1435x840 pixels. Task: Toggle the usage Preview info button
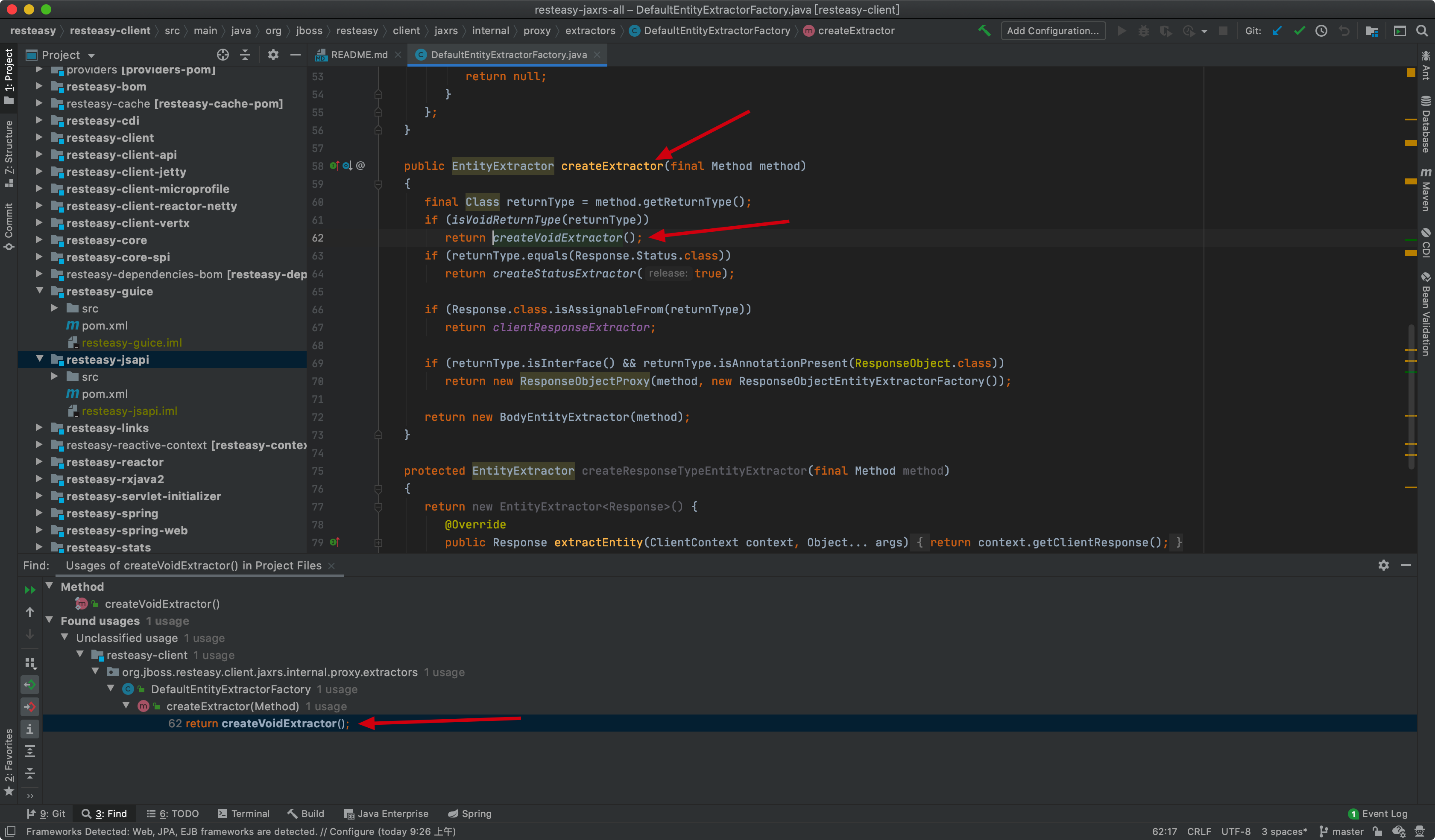click(x=29, y=729)
